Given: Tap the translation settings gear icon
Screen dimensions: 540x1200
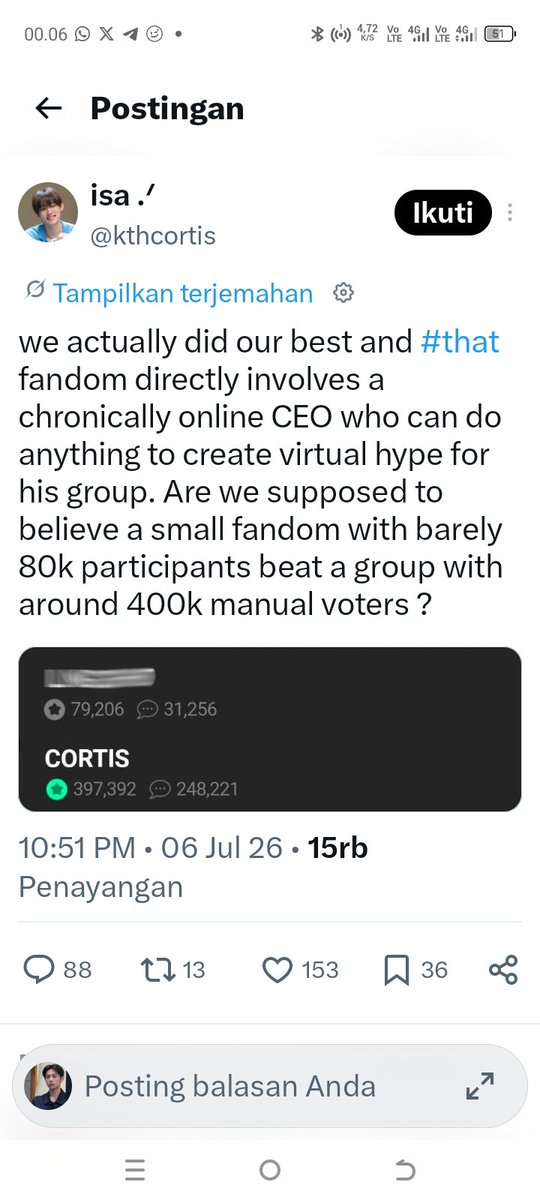Looking at the screenshot, I should (x=343, y=293).
